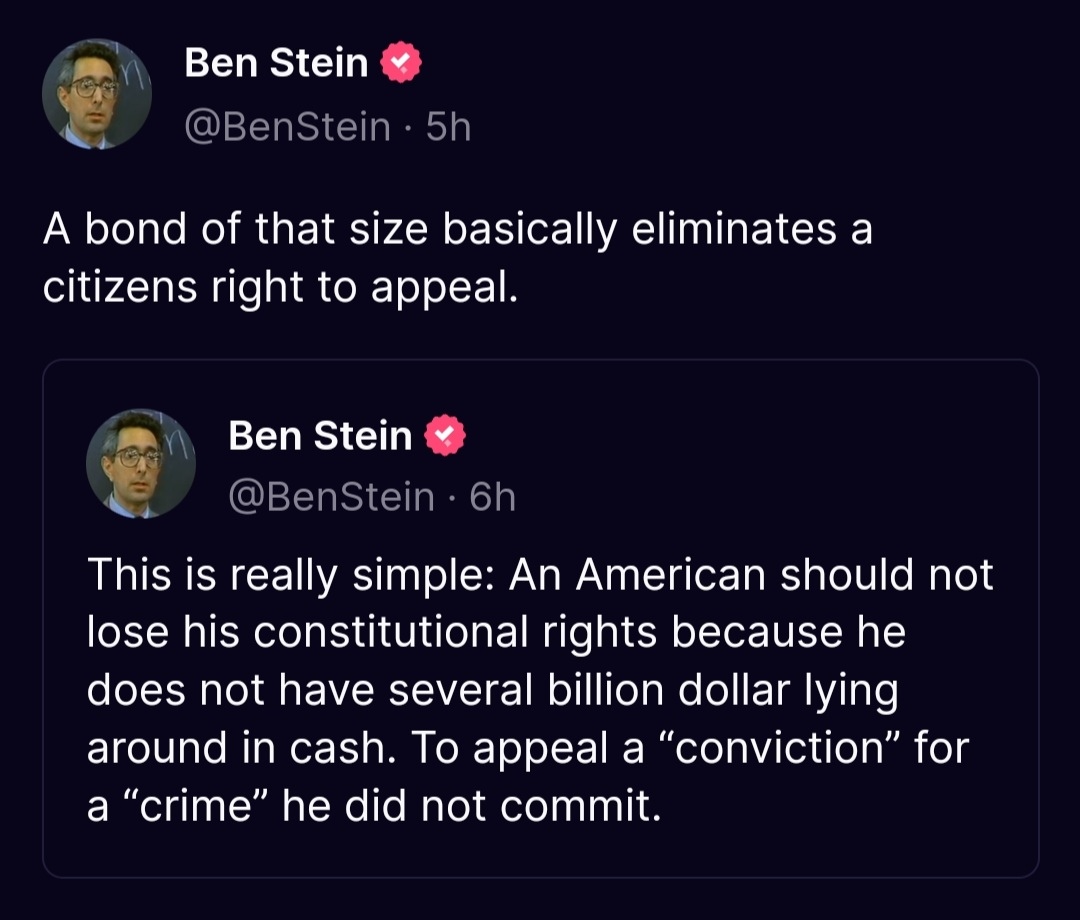1080x920 pixels.
Task: Open the quoted post's 6h timestamp
Action: pyautogui.click(x=492, y=496)
